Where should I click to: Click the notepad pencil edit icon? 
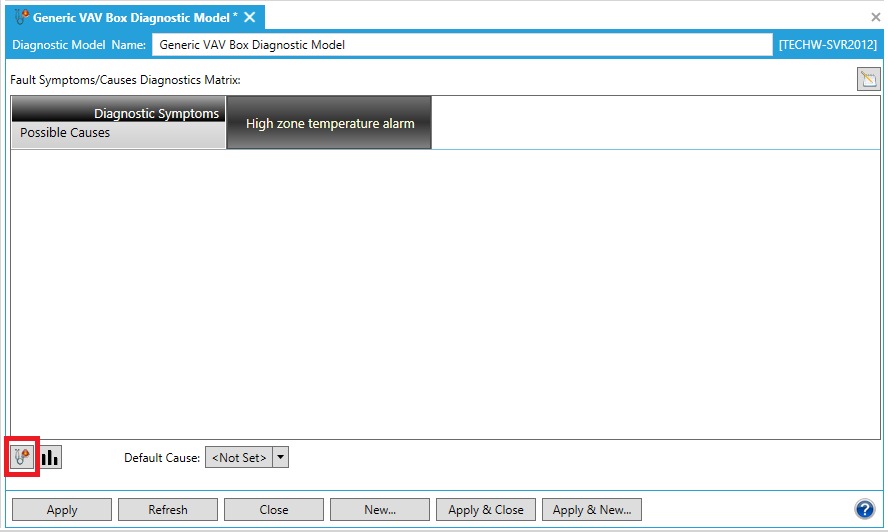point(868,80)
